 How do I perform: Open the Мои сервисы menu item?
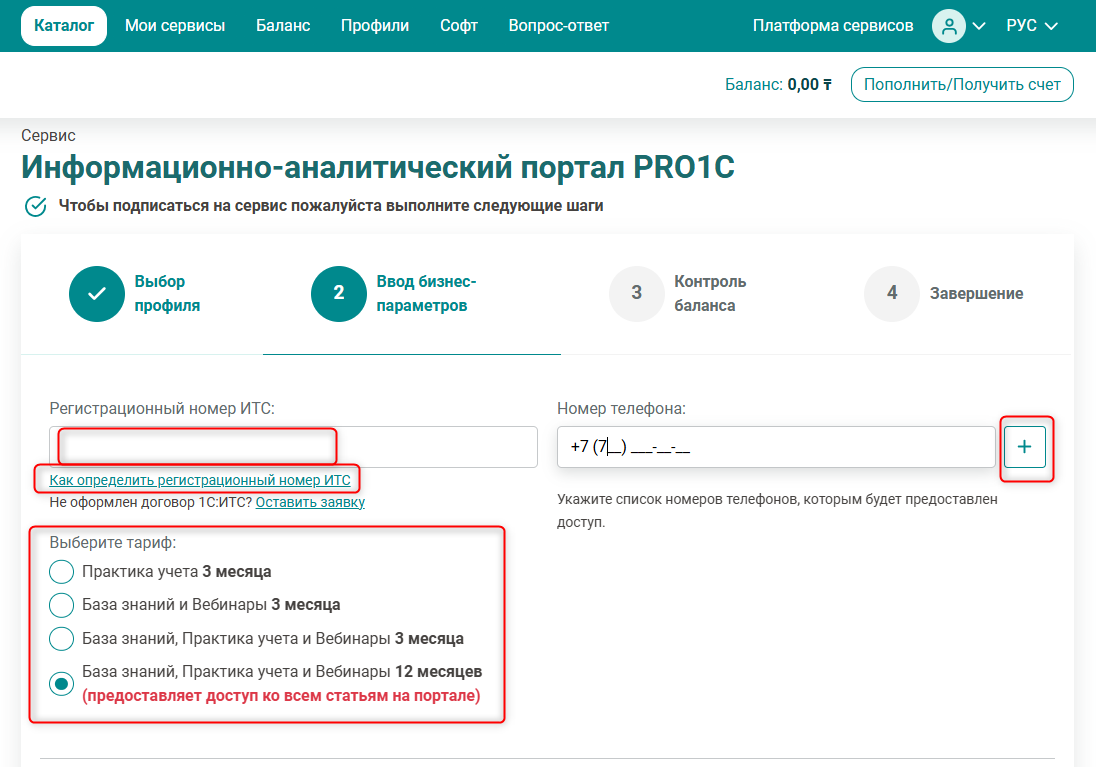[175, 26]
